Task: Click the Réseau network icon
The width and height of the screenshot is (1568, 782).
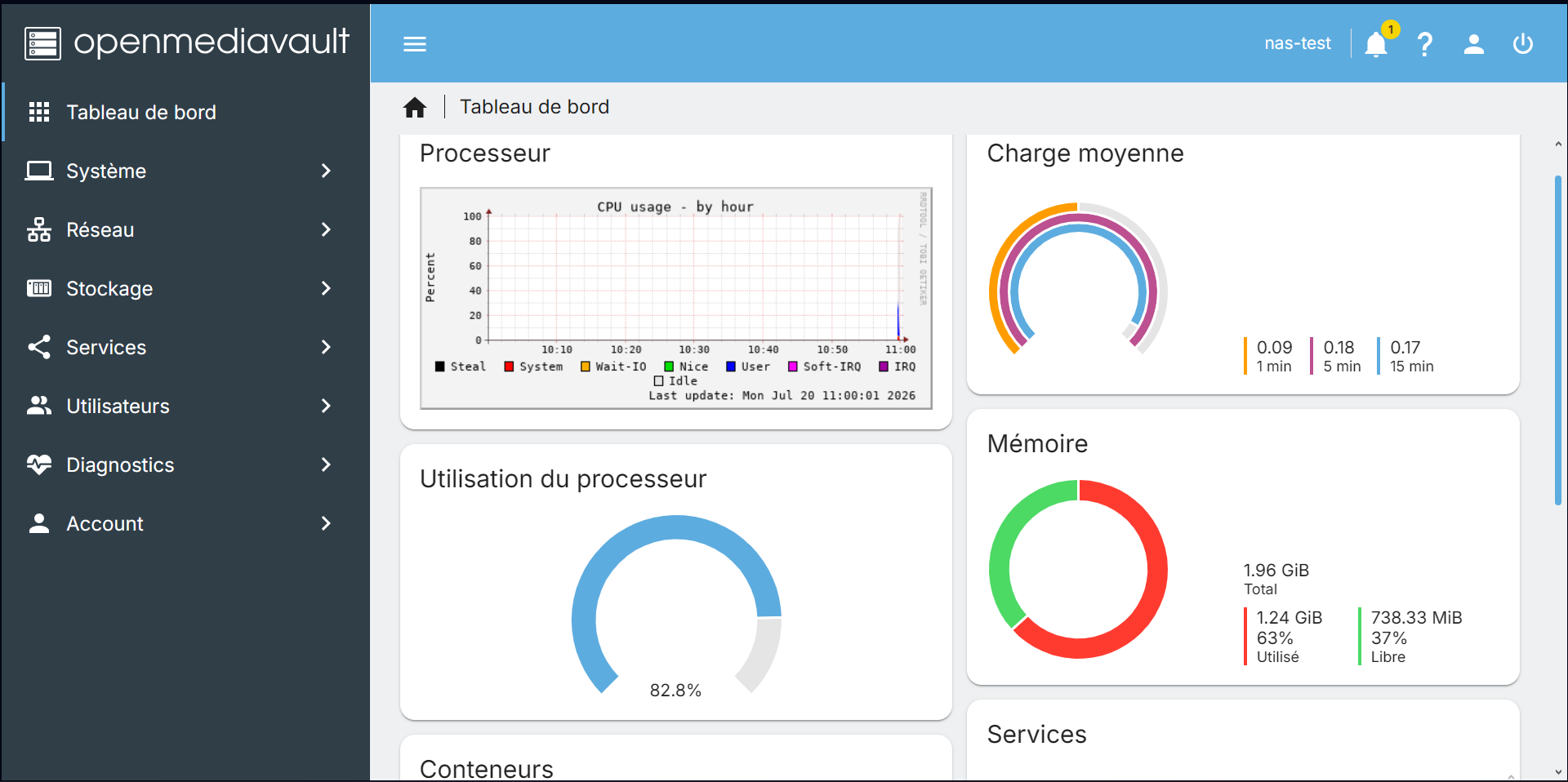Action: [x=39, y=229]
